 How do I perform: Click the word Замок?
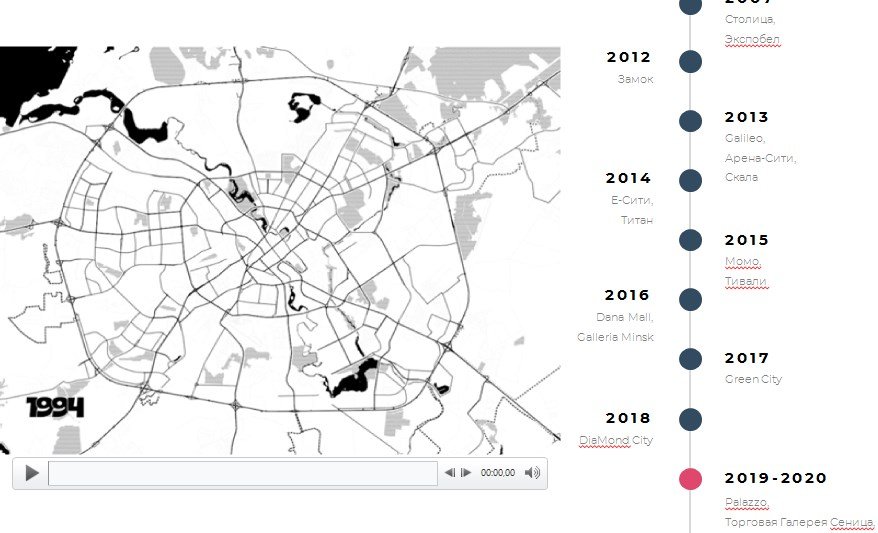[636, 80]
